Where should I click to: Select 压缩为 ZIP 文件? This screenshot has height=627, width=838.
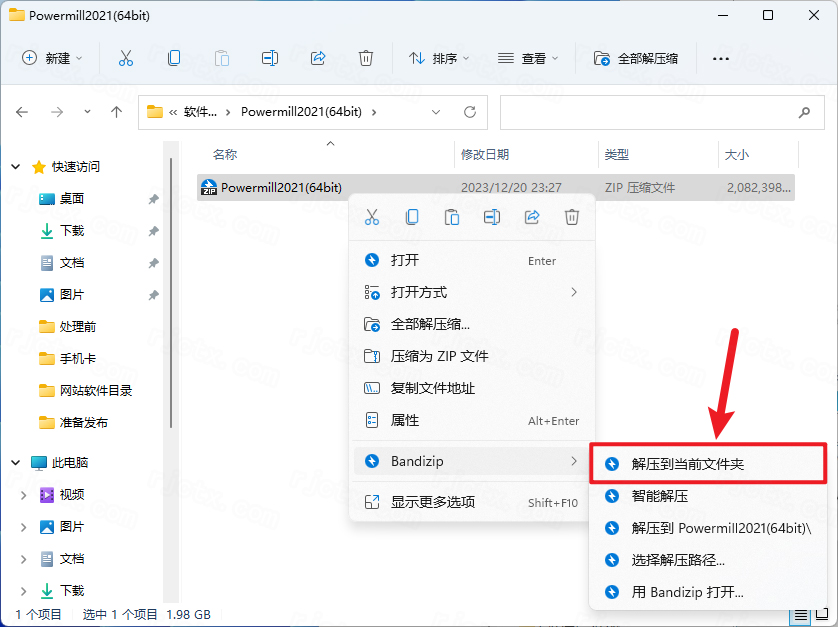(x=471, y=356)
